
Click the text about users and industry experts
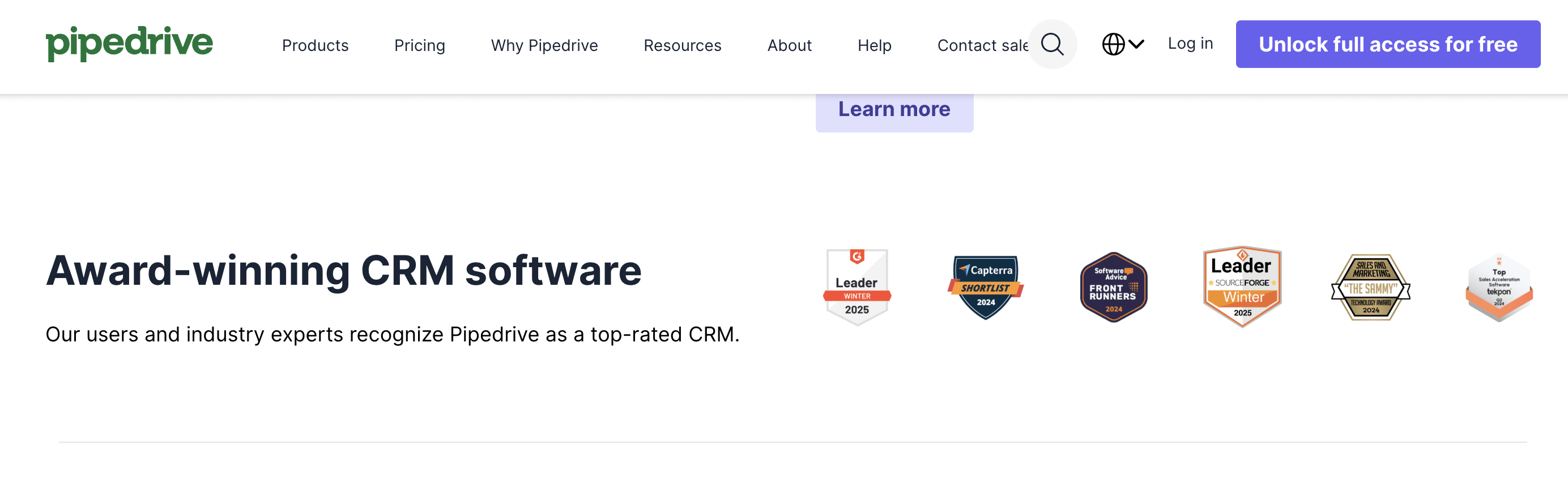pos(393,334)
